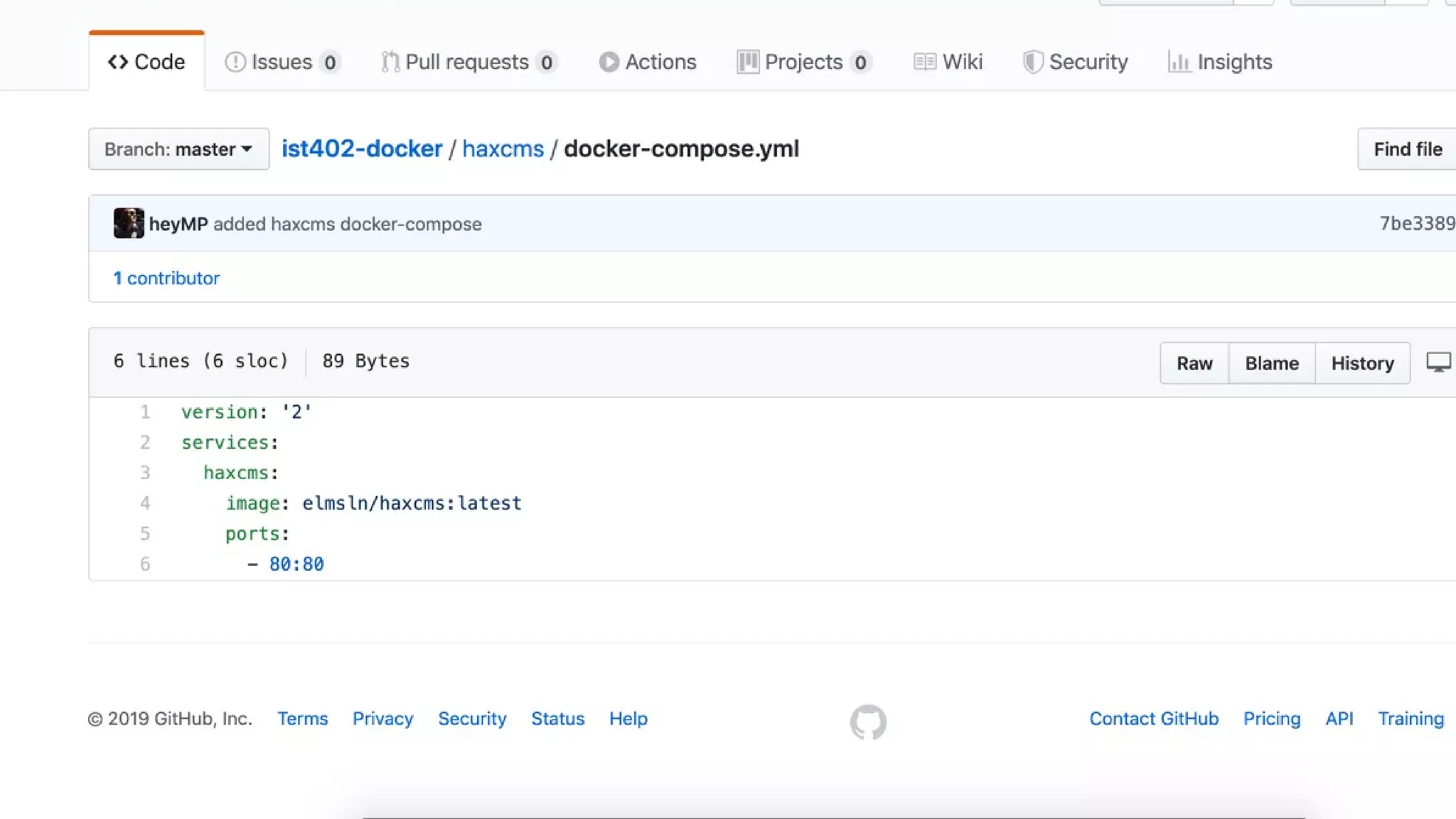Open the file History button
1456x819 pixels.
tap(1362, 363)
